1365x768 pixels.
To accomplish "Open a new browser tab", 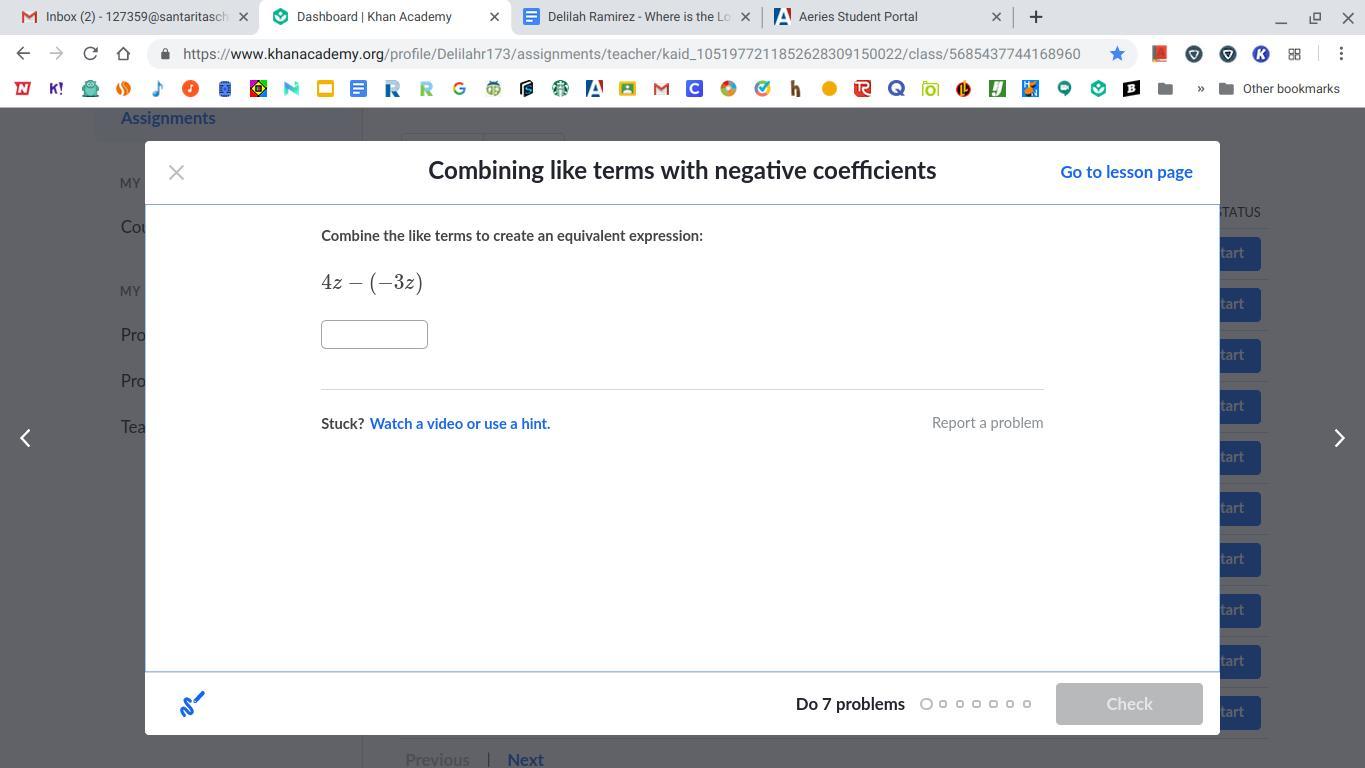I will [x=1036, y=17].
